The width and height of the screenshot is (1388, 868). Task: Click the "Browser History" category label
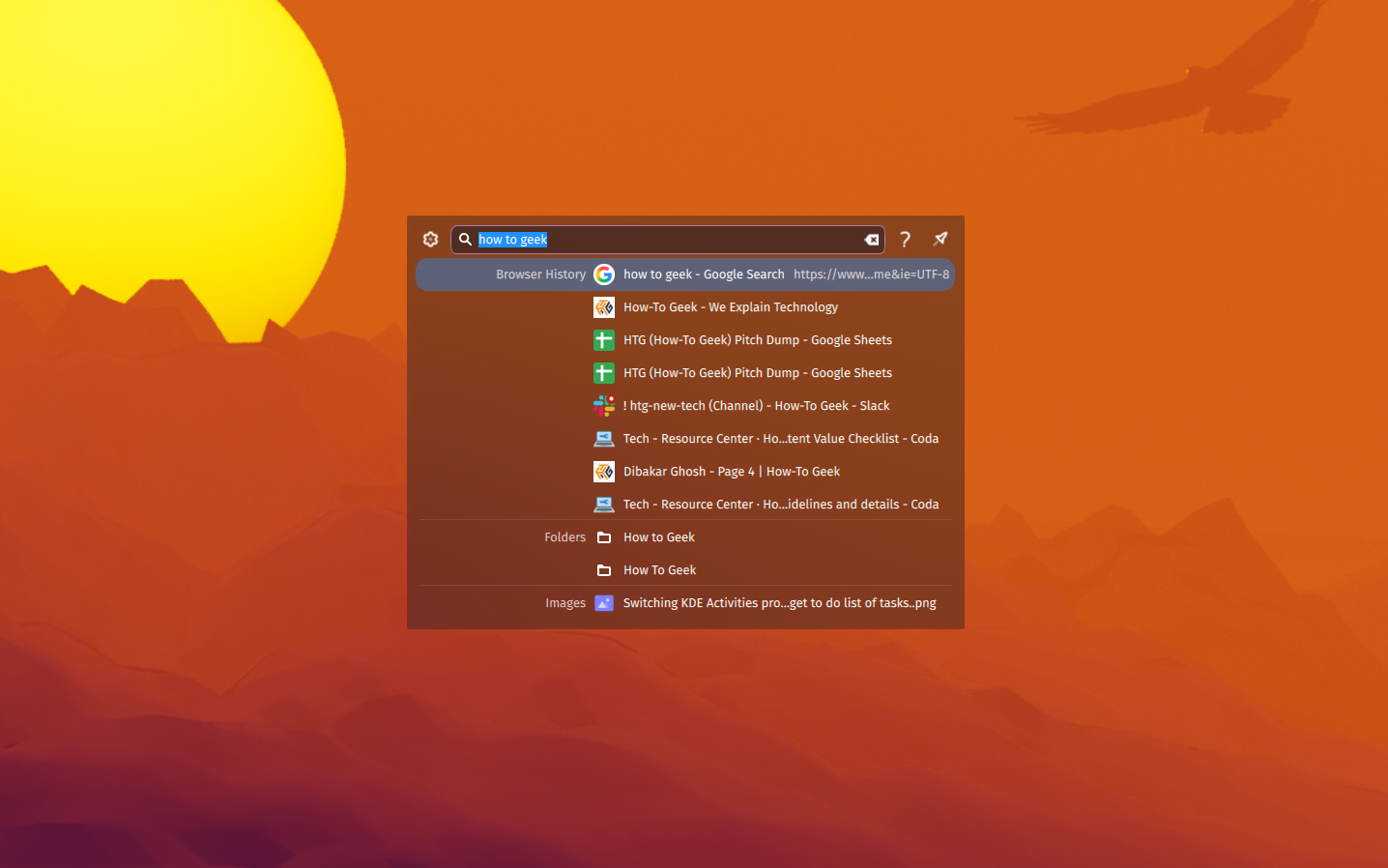pos(540,275)
